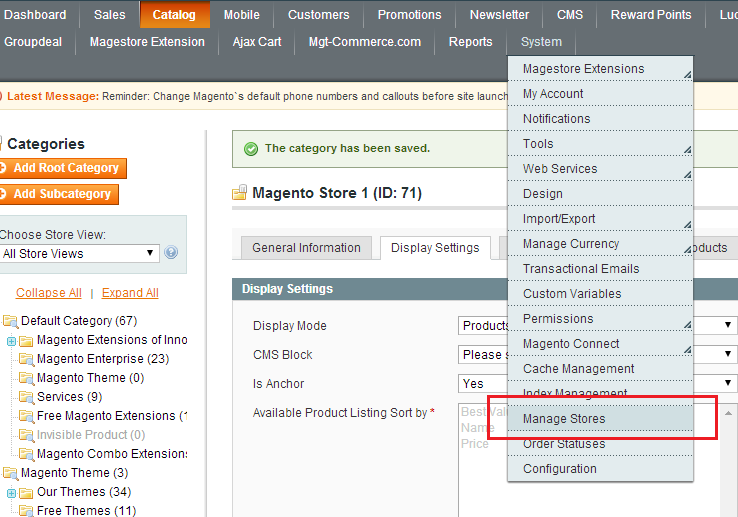The image size is (738, 517).
Task: Click the Collapse All link
Action: pos(48,292)
